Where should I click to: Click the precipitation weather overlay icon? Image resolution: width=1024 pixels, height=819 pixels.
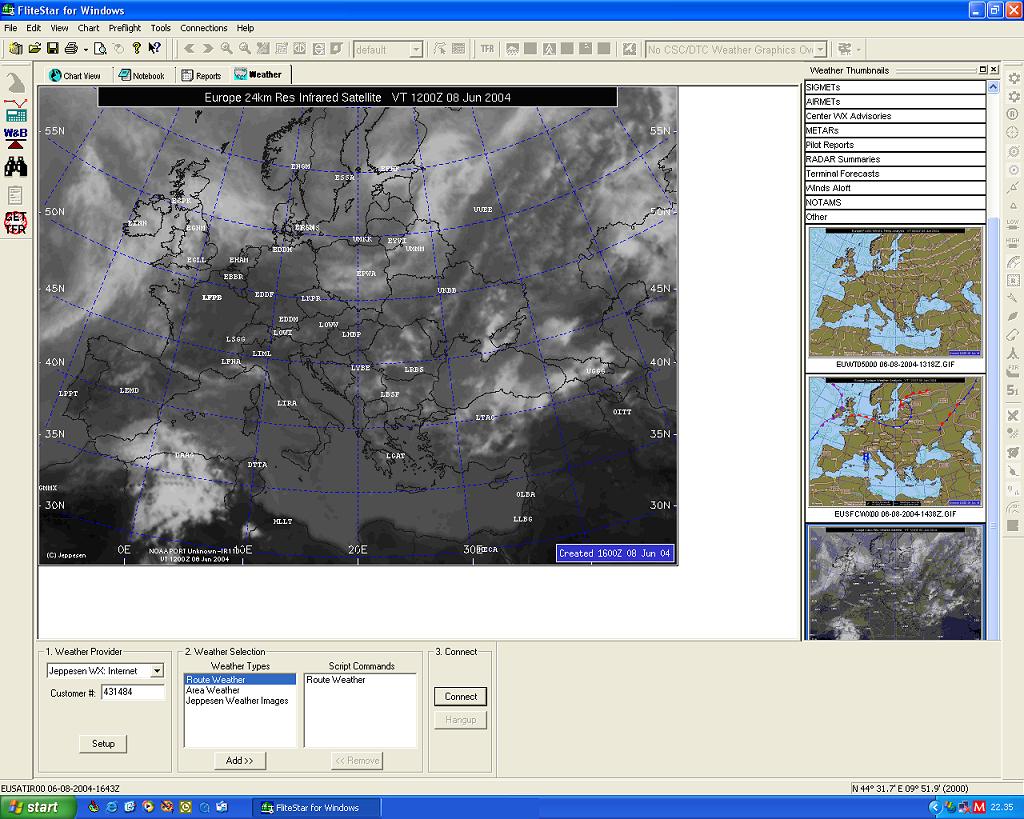click(513, 49)
